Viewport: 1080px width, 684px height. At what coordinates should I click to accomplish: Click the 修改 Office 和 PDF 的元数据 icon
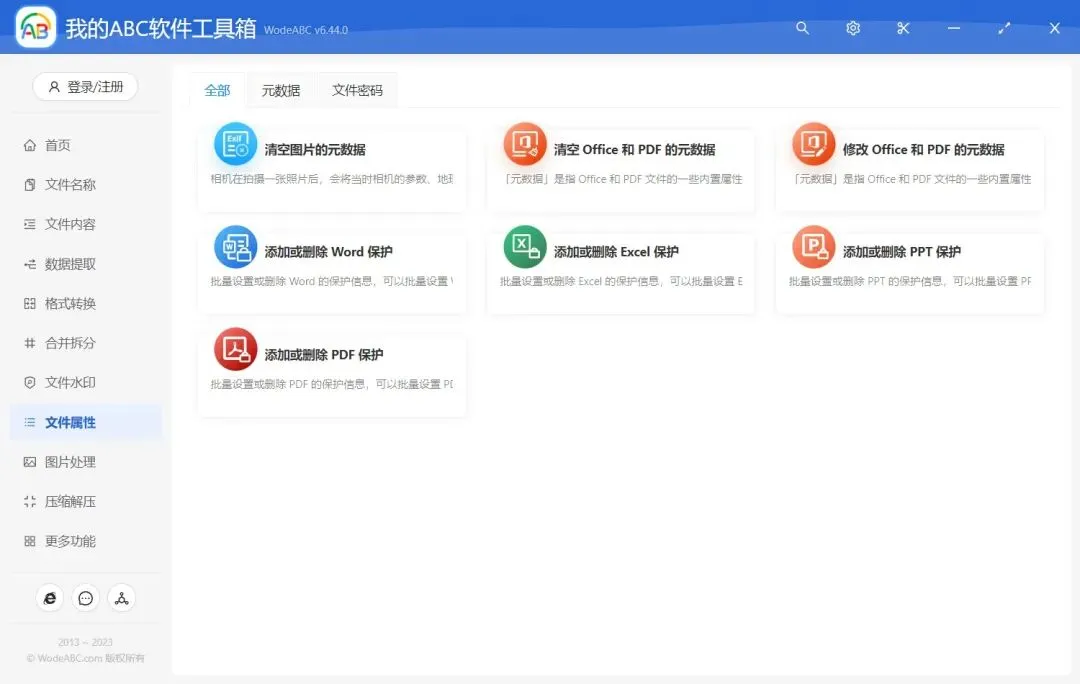click(813, 144)
